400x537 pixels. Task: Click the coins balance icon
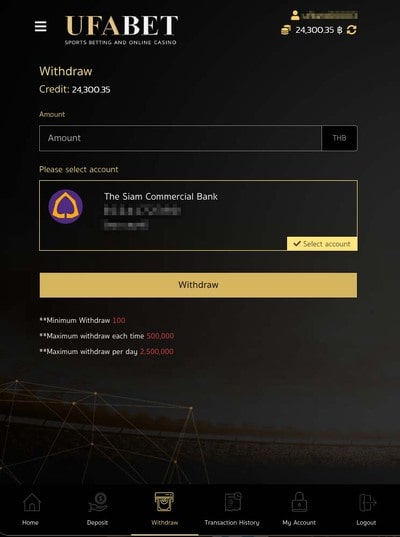coord(286,30)
